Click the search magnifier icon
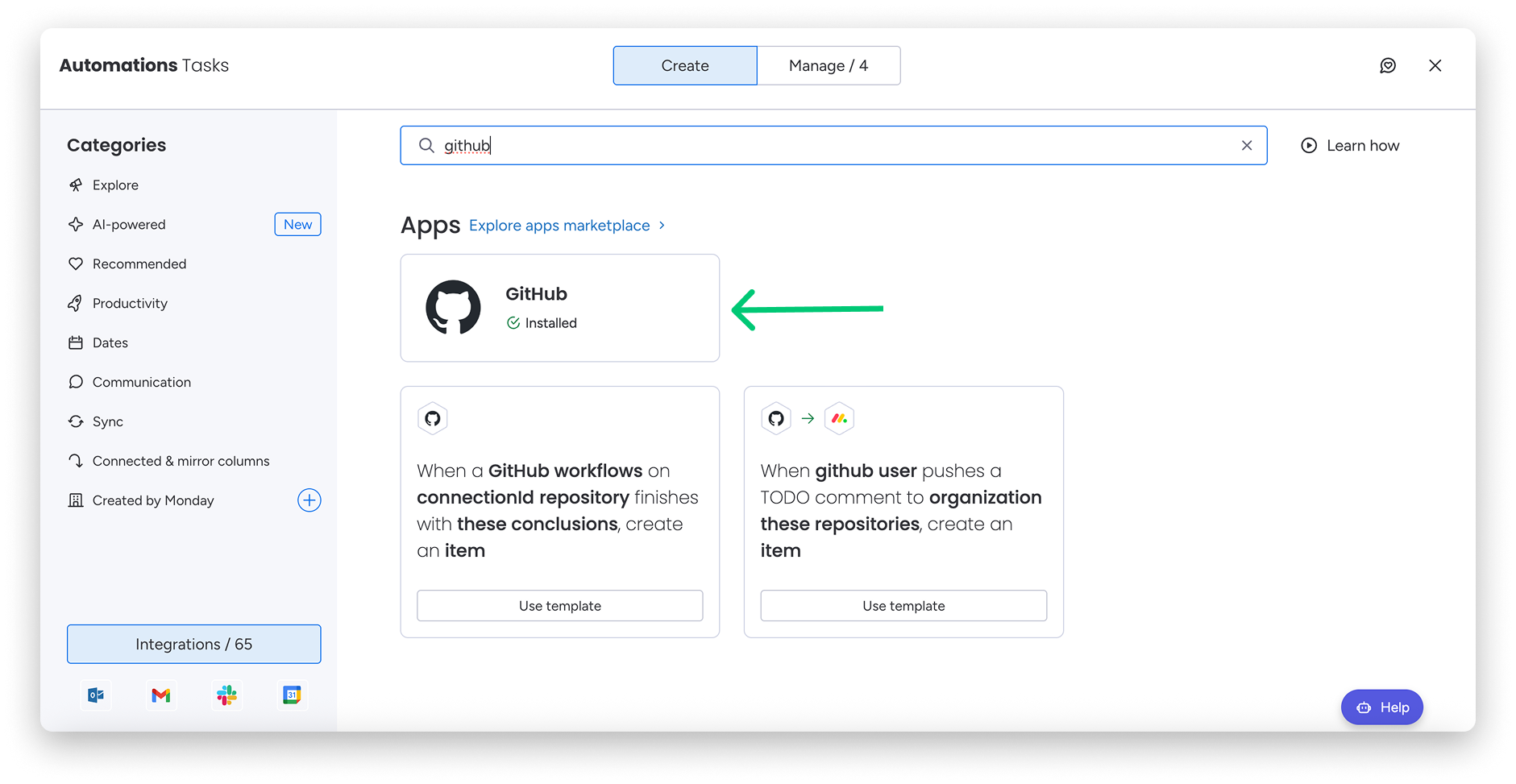The width and height of the screenshot is (1516, 784). click(x=426, y=145)
